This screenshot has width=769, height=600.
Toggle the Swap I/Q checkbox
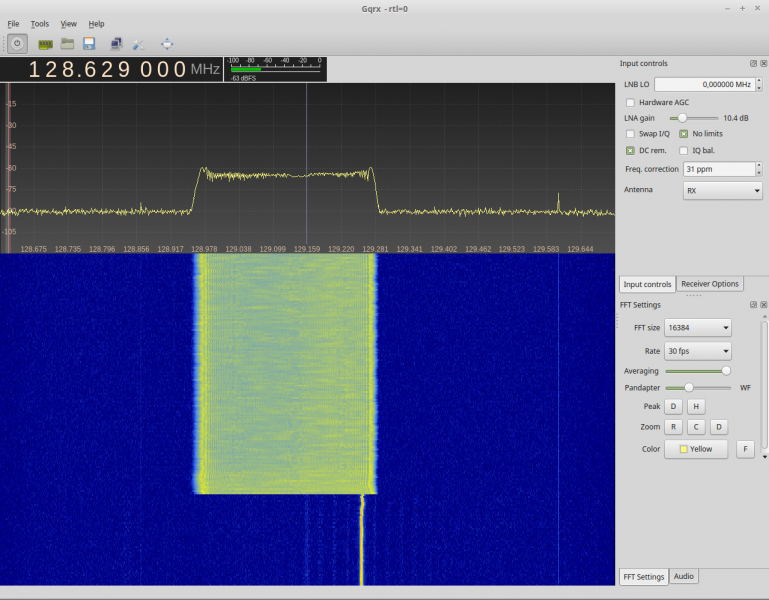630,133
